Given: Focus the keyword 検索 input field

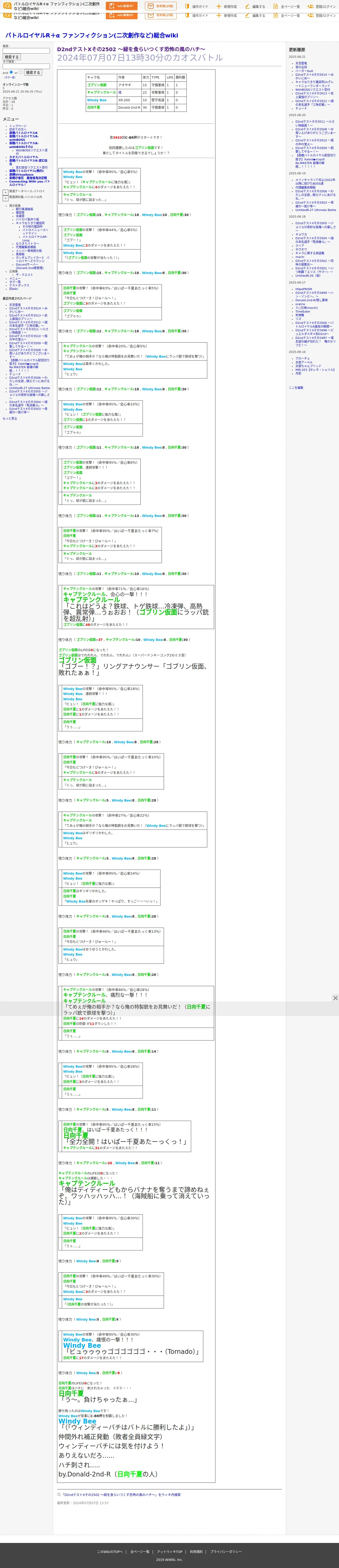Looking at the screenshot, I should pyautogui.click(x=26, y=51).
